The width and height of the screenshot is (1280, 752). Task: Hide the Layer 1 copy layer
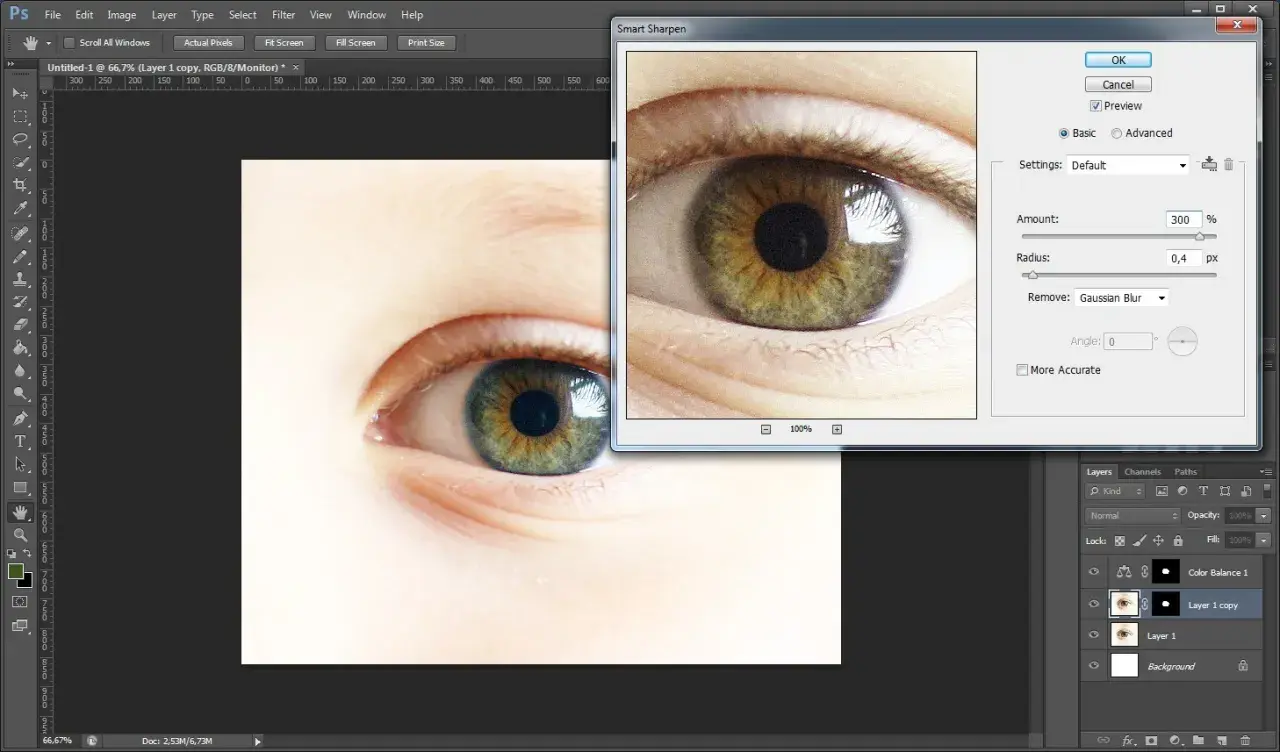point(1094,604)
